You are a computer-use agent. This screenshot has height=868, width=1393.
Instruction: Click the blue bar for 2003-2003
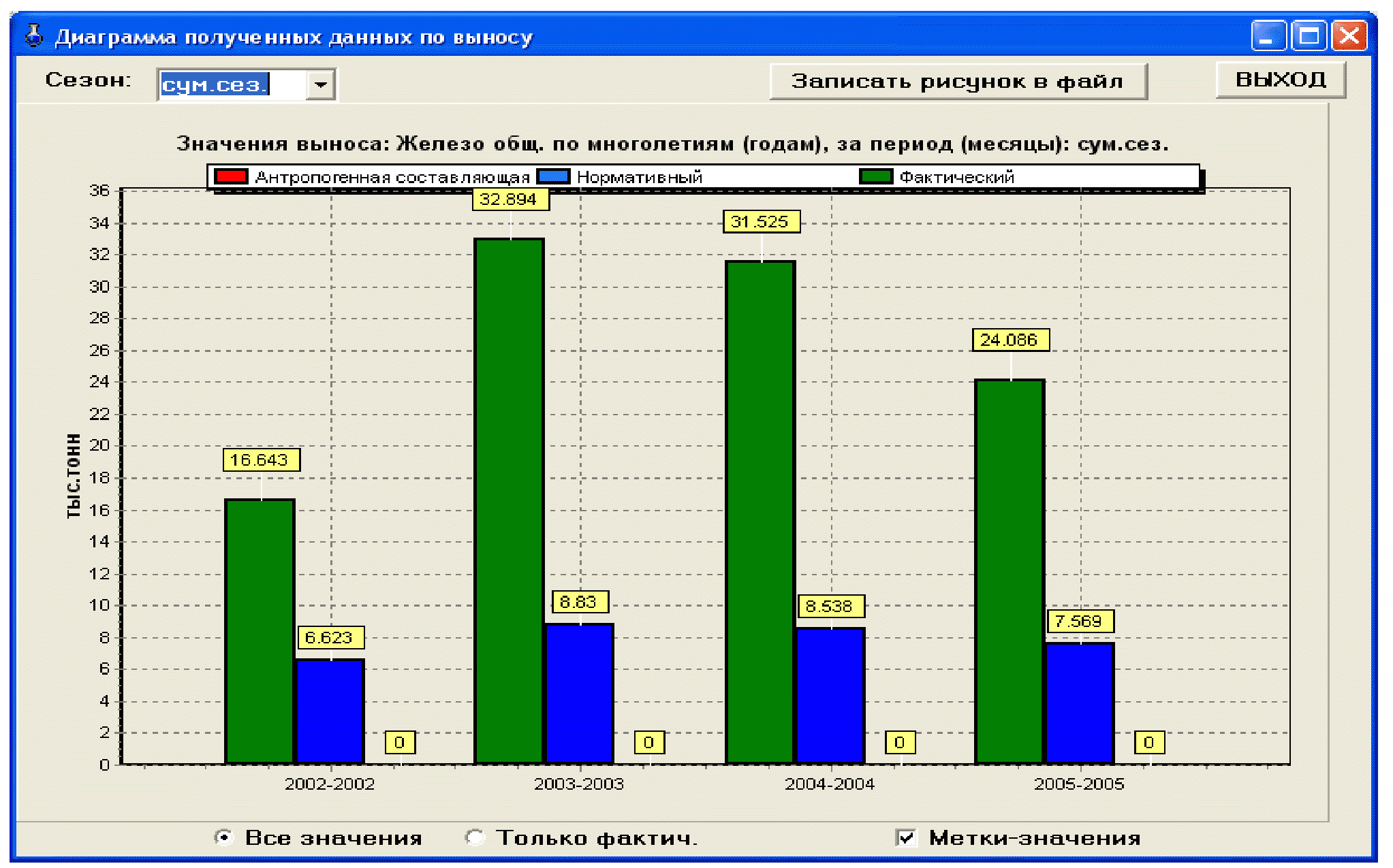(x=580, y=694)
